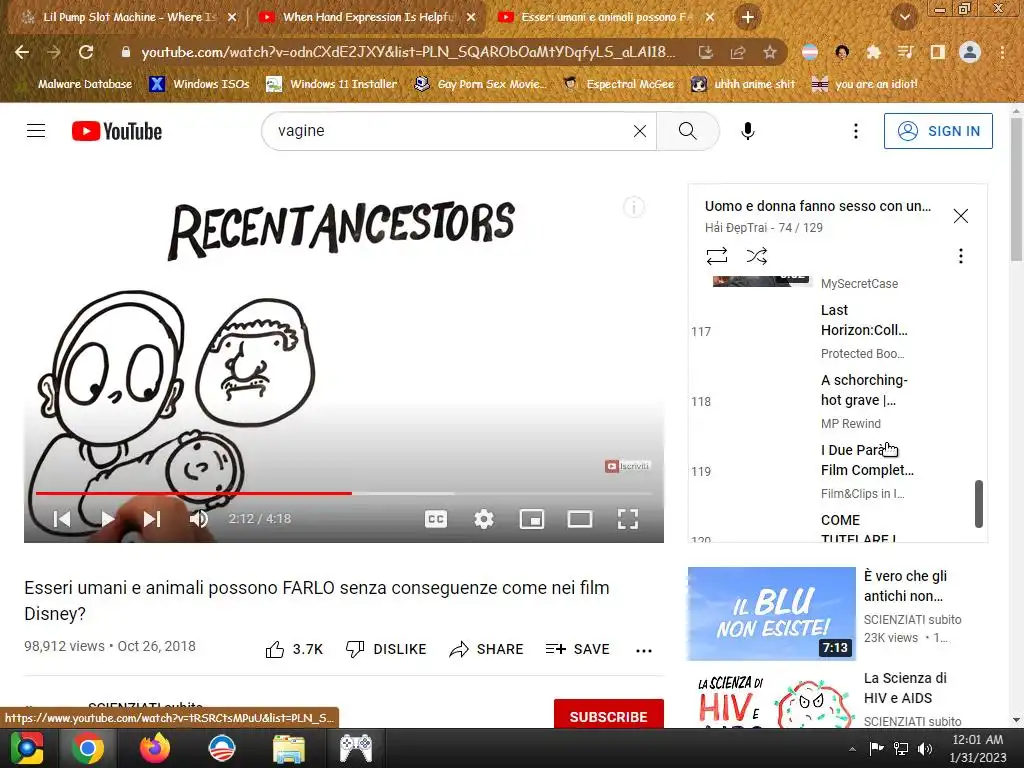Open Firefox from the taskbar
This screenshot has width=1024, height=768.
(154, 748)
